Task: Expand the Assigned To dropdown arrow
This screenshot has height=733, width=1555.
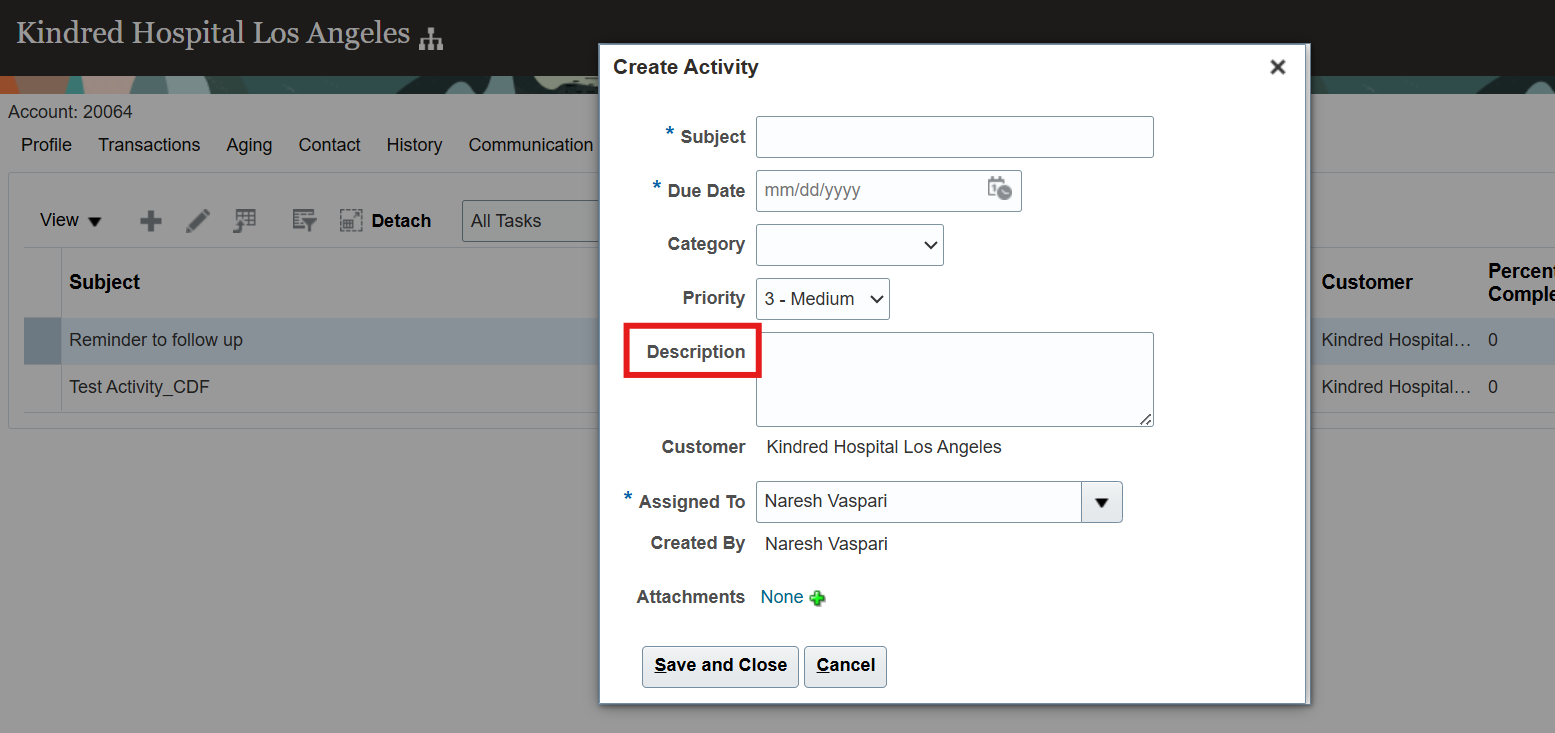Action: (1102, 502)
